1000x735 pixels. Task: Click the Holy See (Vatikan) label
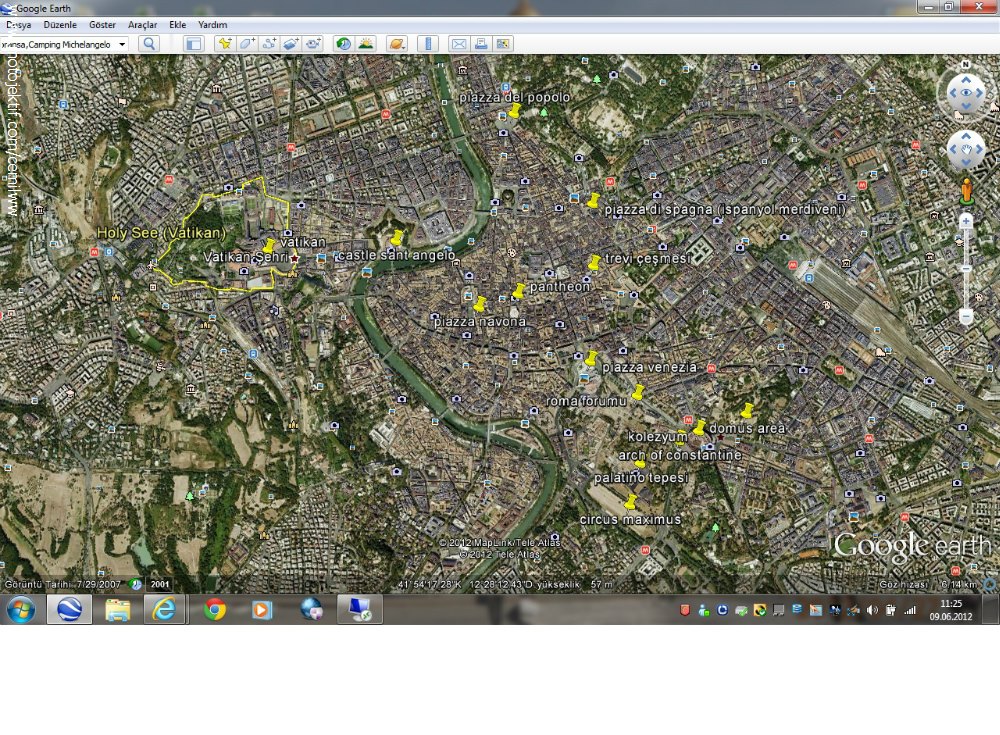click(x=161, y=233)
